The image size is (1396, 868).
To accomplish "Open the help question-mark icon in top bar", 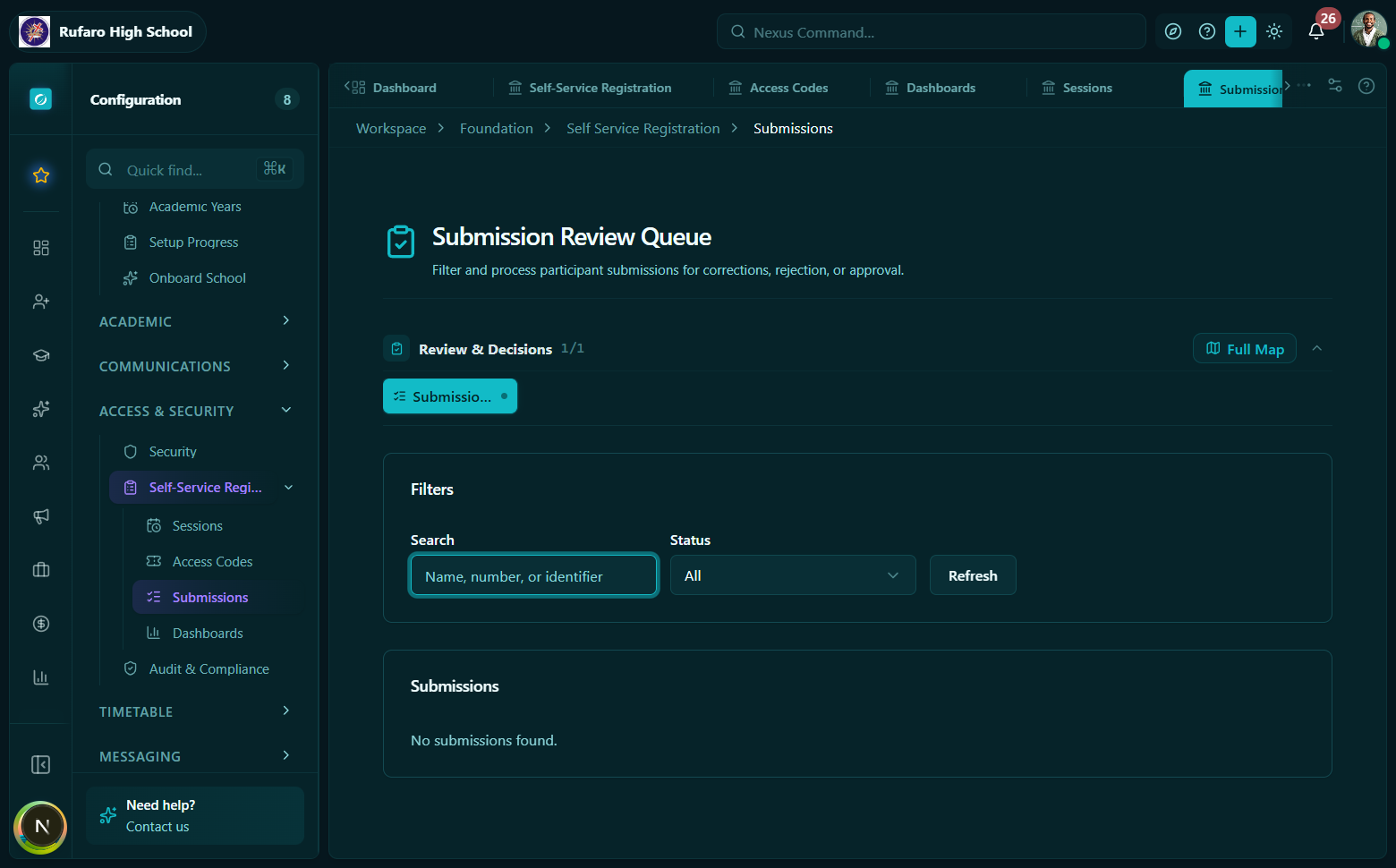I will click(x=1207, y=32).
